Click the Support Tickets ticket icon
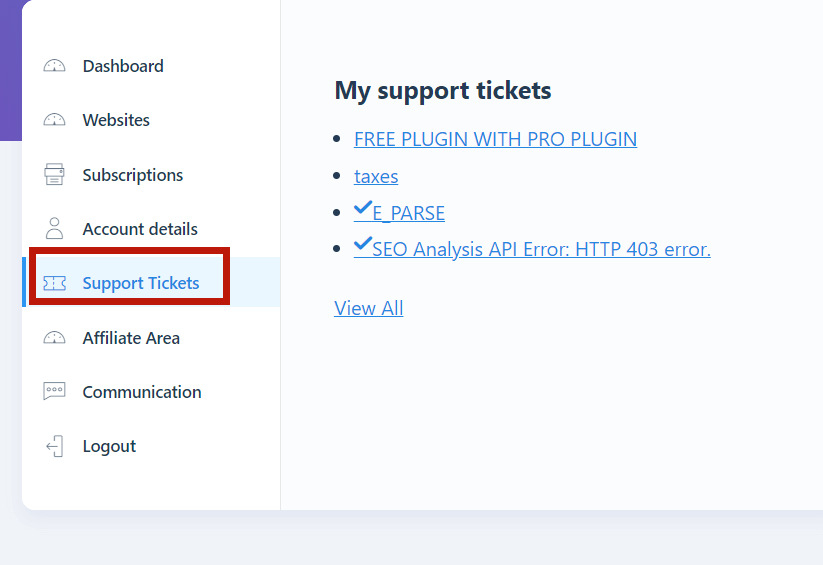This screenshot has width=823, height=565. click(54, 283)
